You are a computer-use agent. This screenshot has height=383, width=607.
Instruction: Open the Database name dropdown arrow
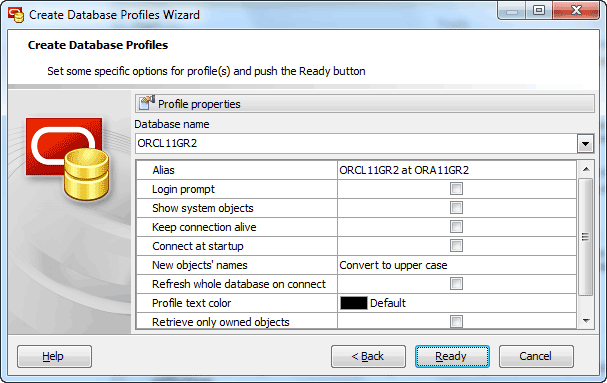tap(585, 144)
